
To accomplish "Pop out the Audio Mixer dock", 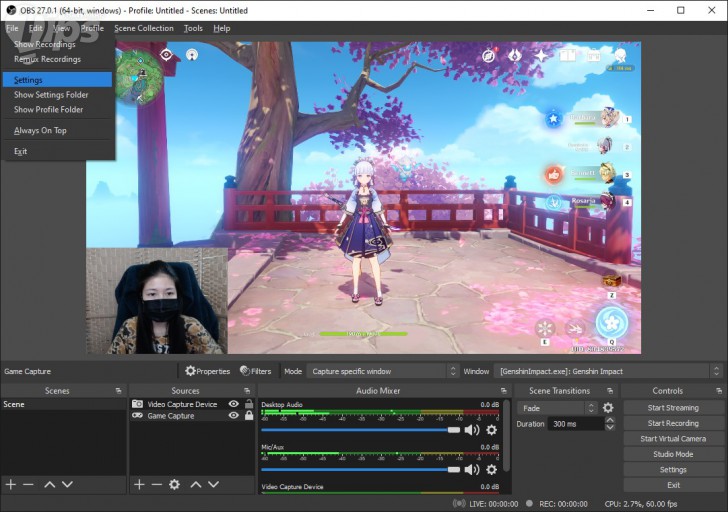I will pos(504,391).
